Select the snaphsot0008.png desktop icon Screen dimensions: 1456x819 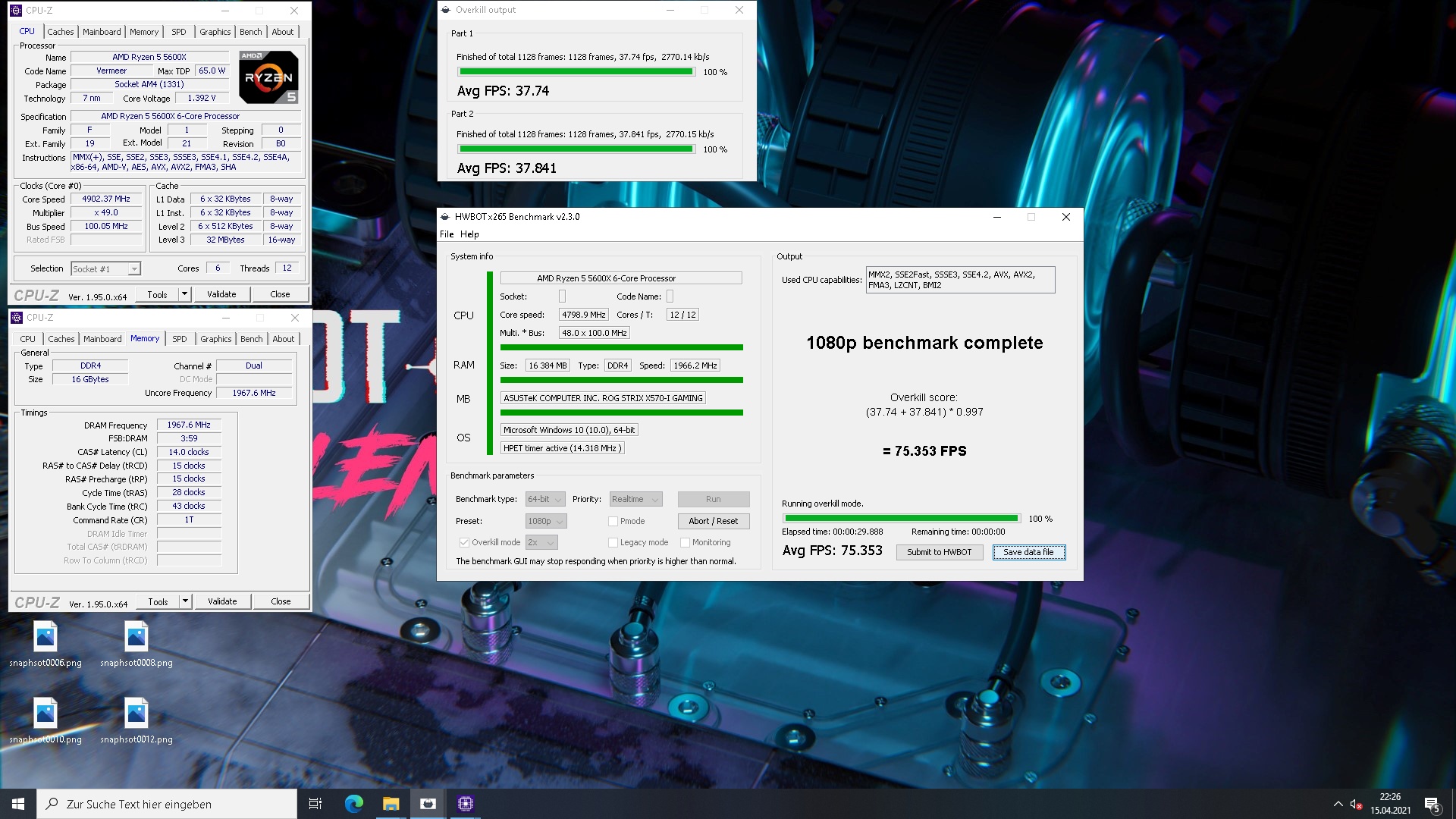click(x=136, y=645)
